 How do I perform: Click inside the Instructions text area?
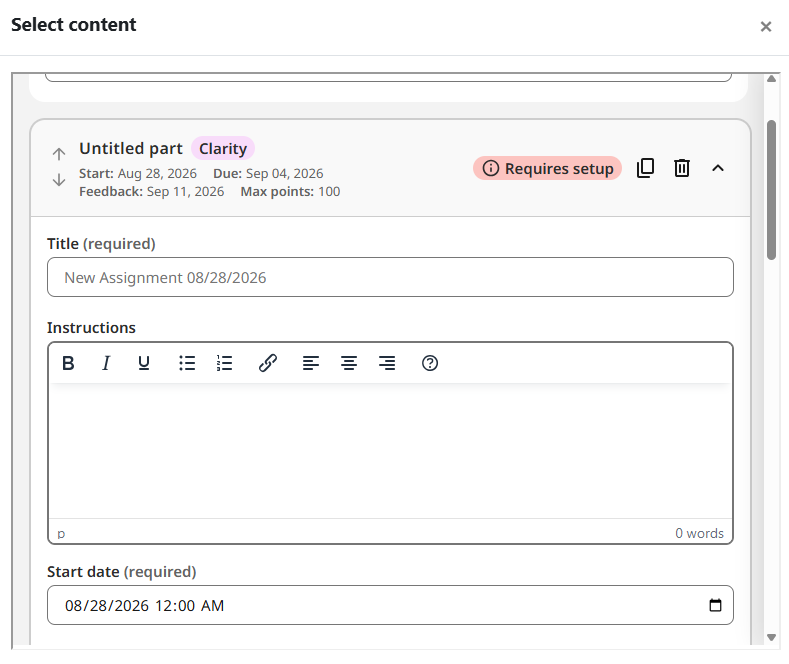[x=390, y=451]
